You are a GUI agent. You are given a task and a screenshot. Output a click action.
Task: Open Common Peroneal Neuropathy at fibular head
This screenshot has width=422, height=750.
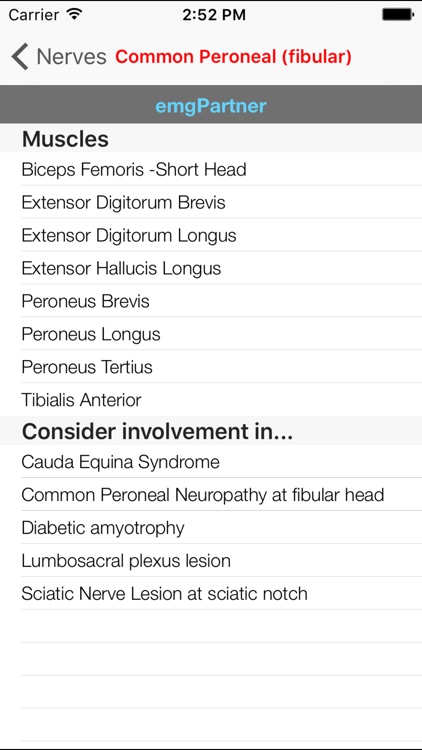click(x=211, y=495)
